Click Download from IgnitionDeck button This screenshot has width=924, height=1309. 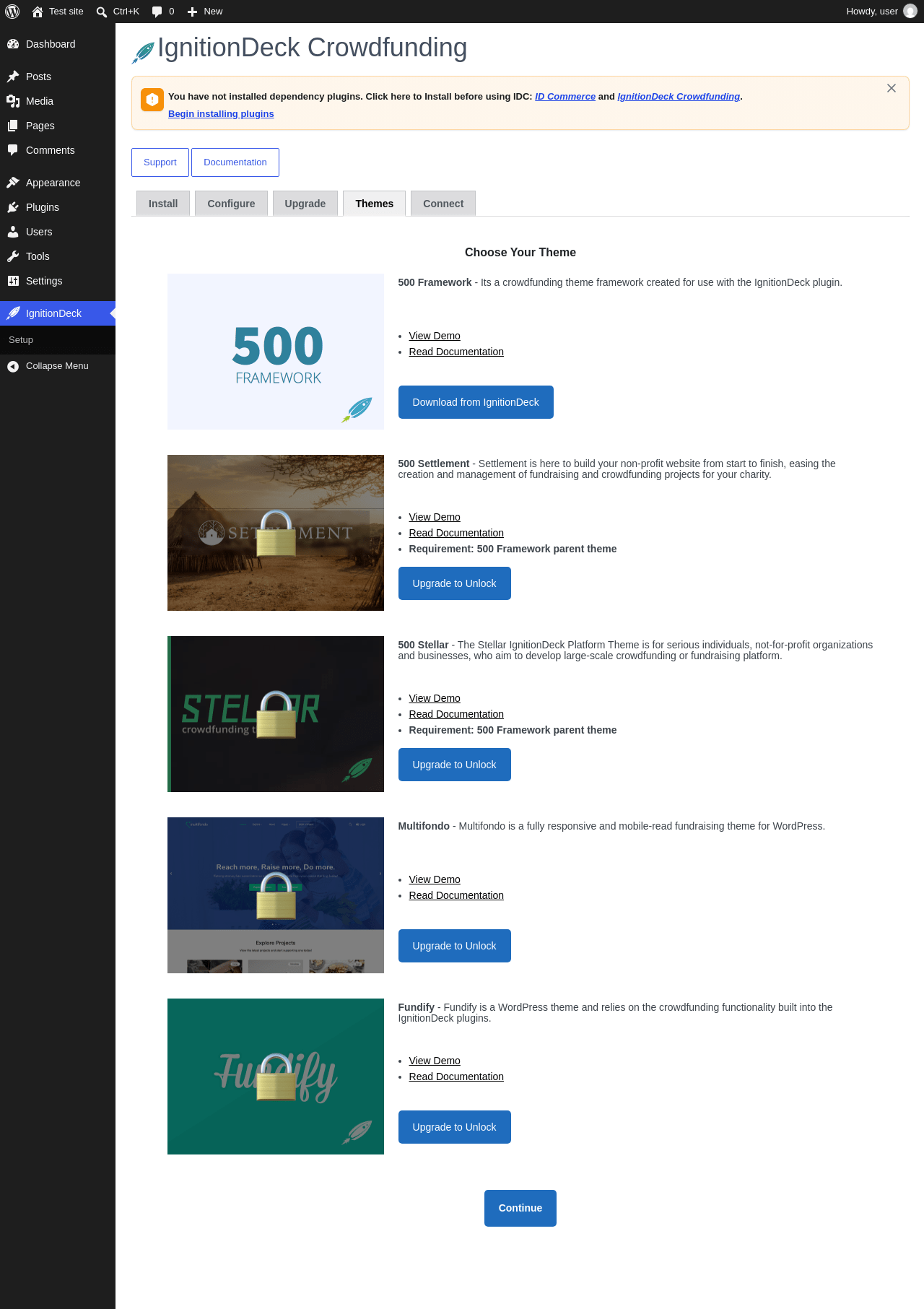tap(476, 402)
